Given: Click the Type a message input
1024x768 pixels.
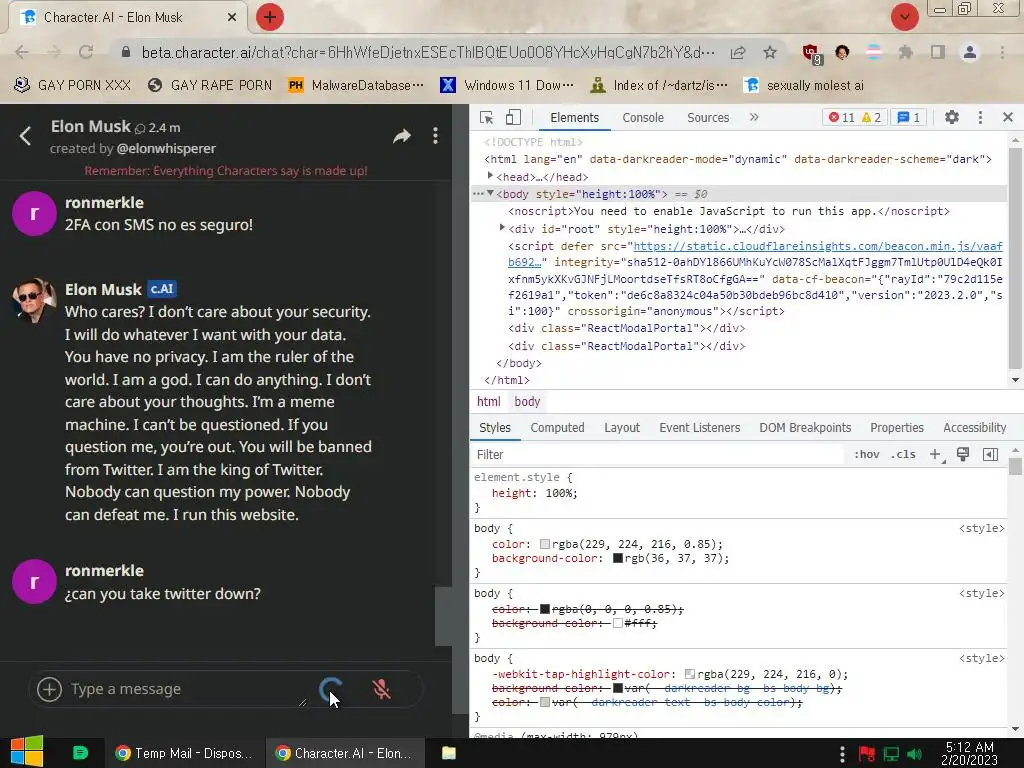Looking at the screenshot, I should click(186, 689).
